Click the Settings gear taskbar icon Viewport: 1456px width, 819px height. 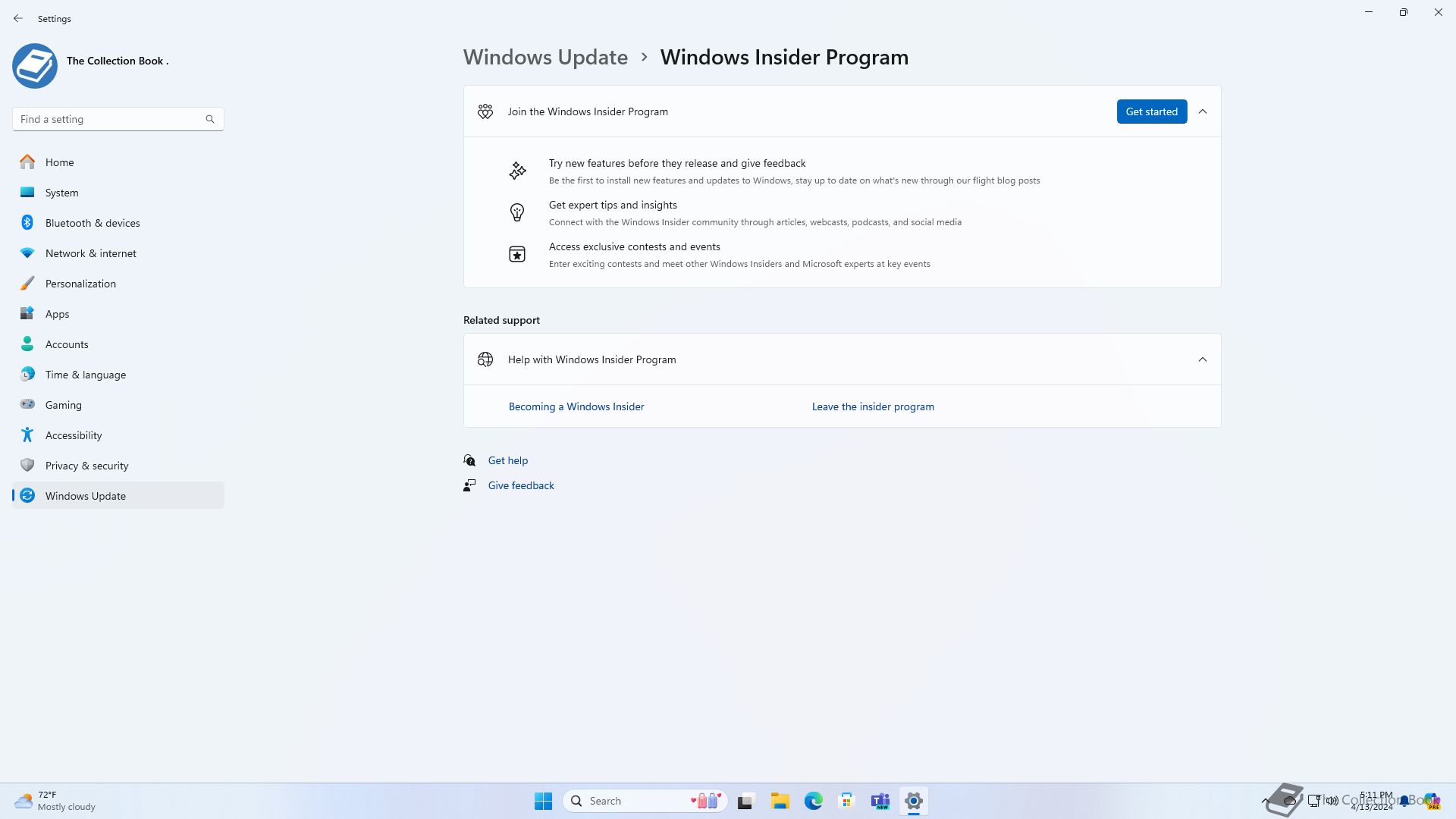coord(913,801)
